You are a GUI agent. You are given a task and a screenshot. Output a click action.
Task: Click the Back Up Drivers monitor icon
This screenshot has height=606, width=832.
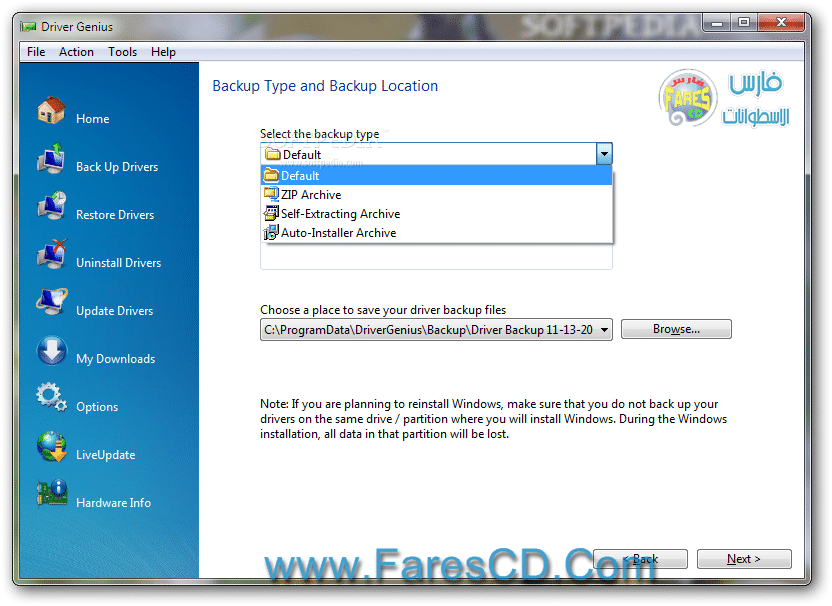coord(51,158)
